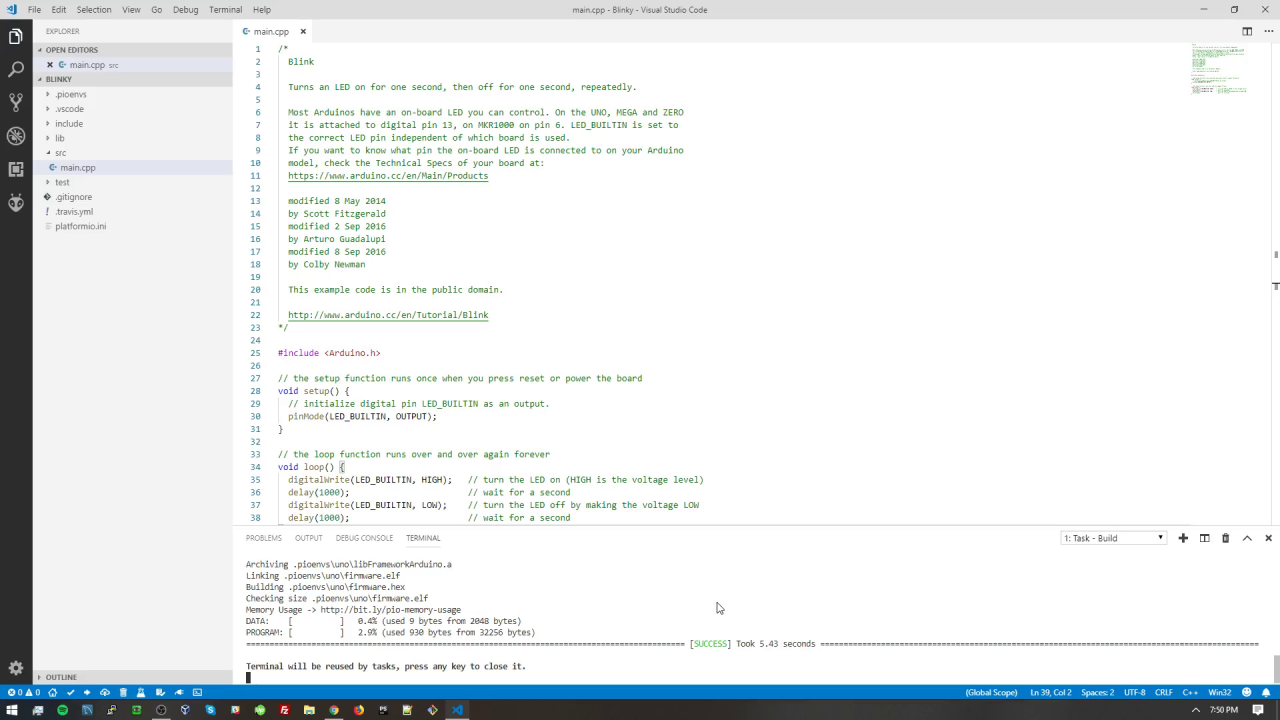The width and height of the screenshot is (1280, 720).
Task: Select Task - Build terminal dropdown
Action: pyautogui.click(x=1113, y=538)
